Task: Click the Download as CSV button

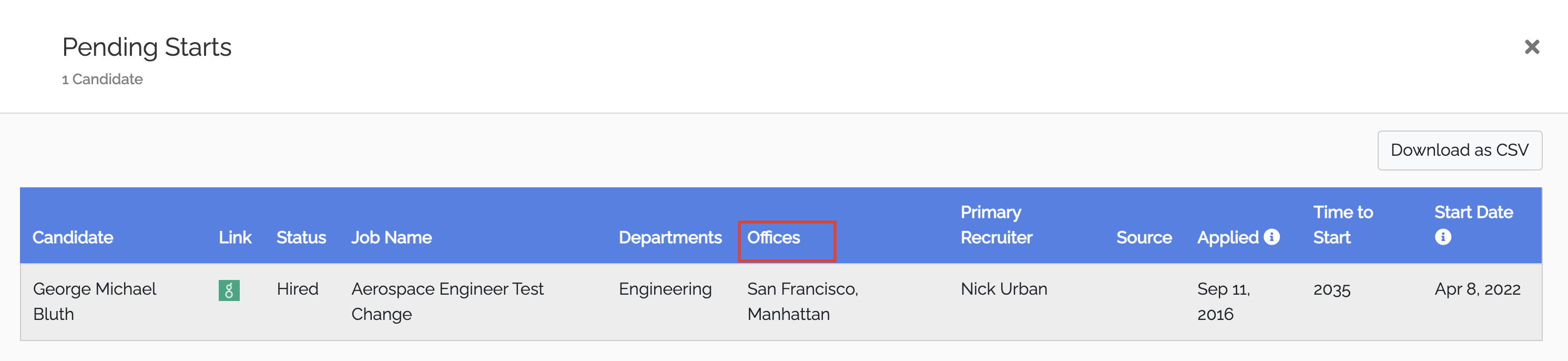Action: click(1459, 150)
